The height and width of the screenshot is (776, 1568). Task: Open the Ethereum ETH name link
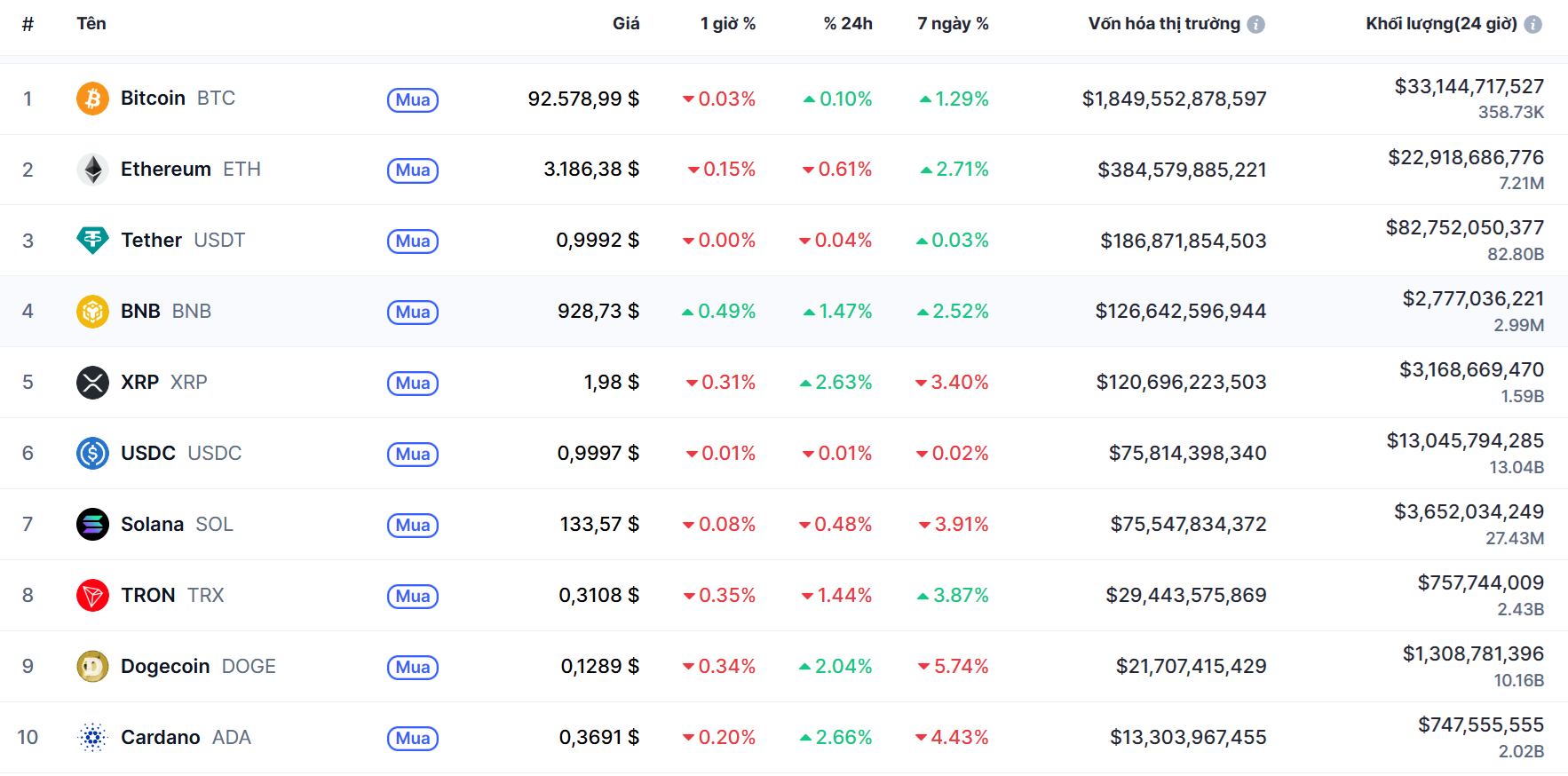(191, 170)
